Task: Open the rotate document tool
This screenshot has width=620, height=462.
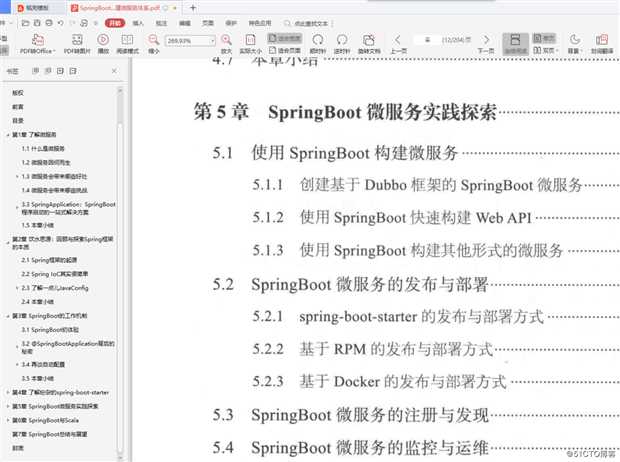Action: click(x=369, y=44)
